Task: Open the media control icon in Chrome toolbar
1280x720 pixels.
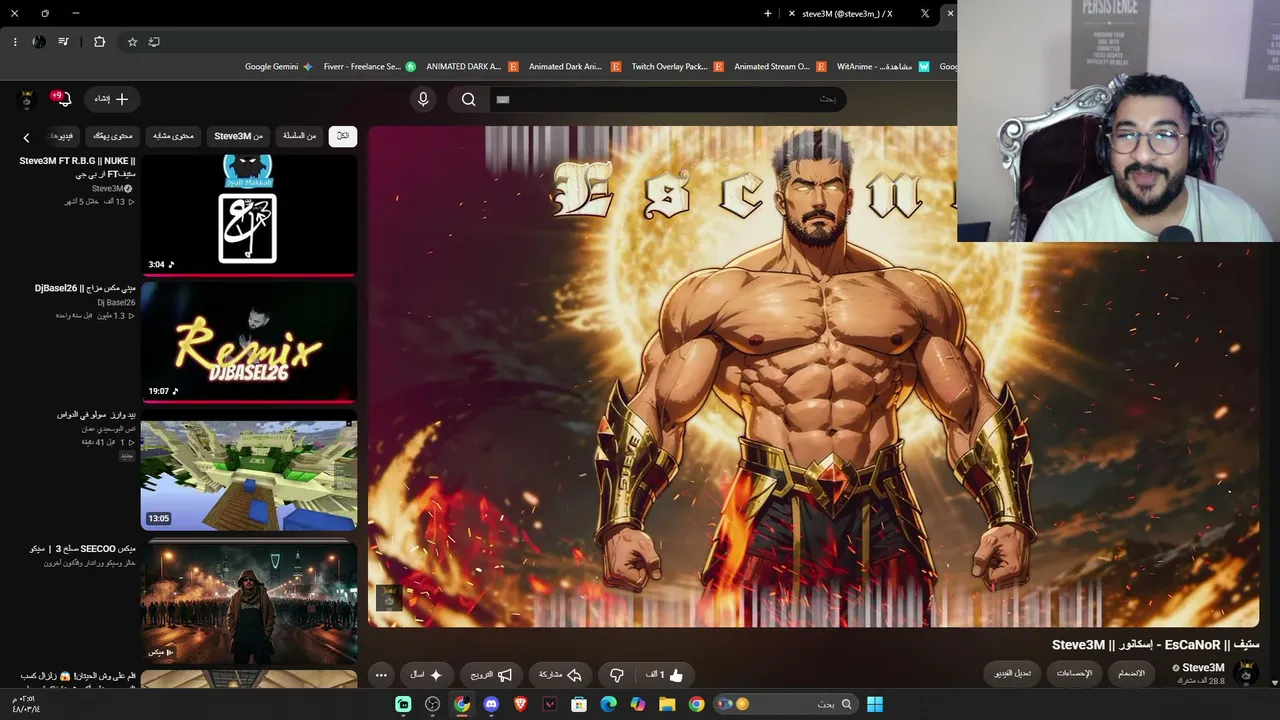Action: pos(64,42)
